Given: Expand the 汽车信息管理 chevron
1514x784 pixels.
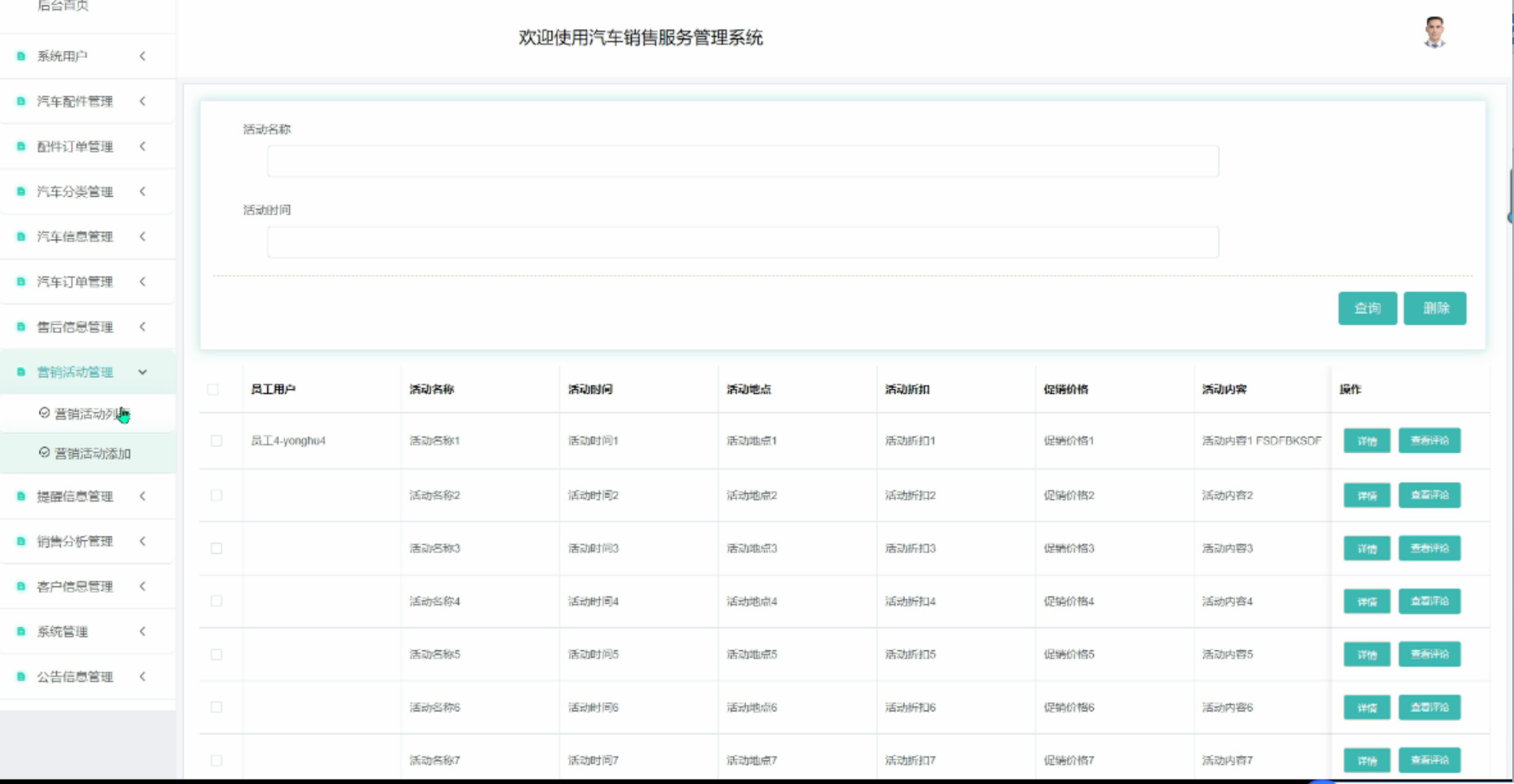Looking at the screenshot, I should 143,237.
